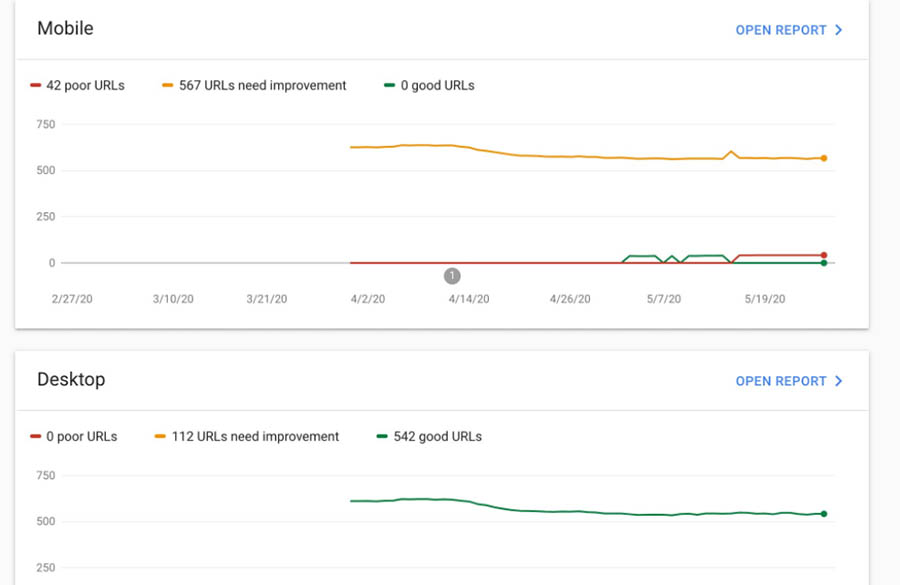
Task: Click the green line bump near 5/7/20
Action: 641,256
